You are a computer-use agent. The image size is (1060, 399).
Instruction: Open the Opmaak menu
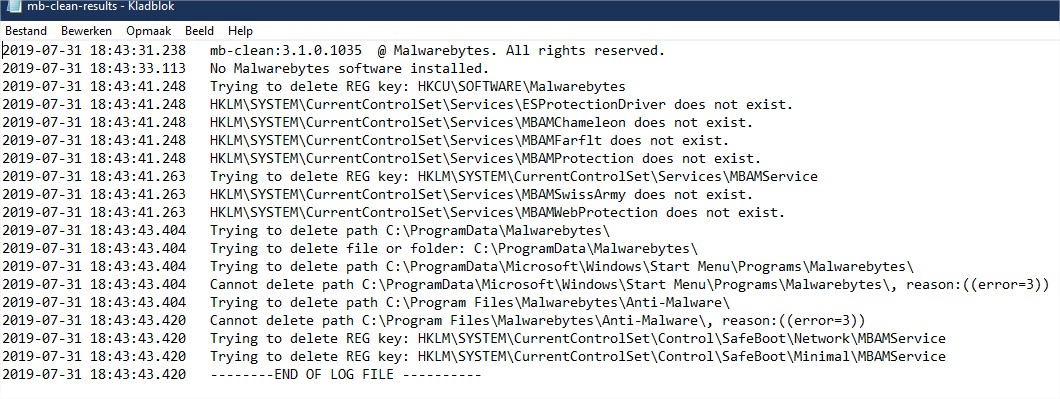pyautogui.click(x=149, y=31)
